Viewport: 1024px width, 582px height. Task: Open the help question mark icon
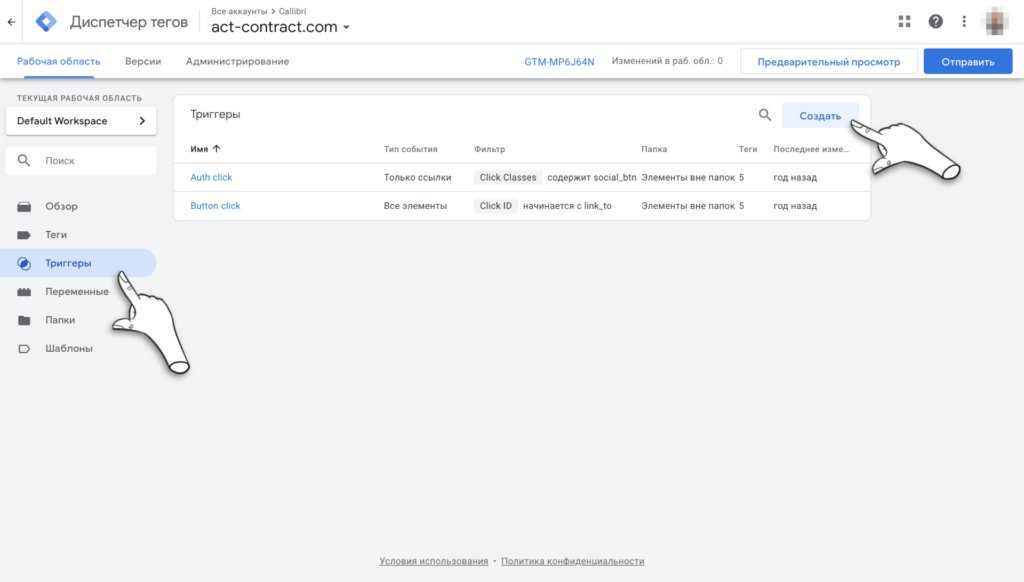click(x=935, y=21)
